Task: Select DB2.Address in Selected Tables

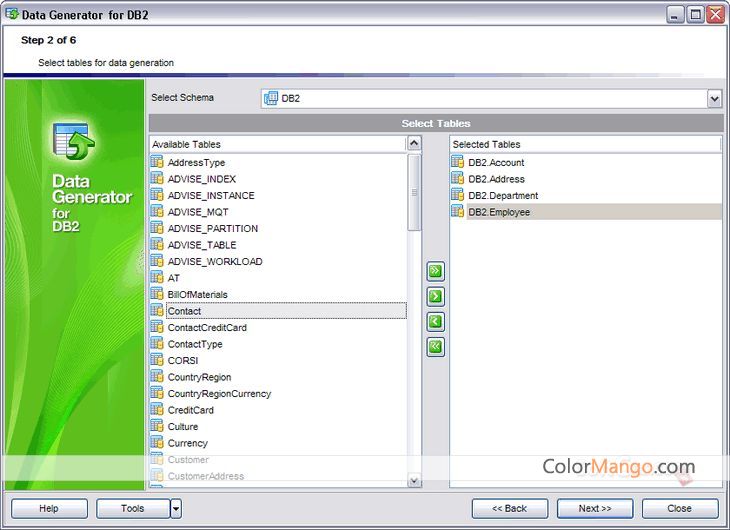Action: click(x=496, y=179)
